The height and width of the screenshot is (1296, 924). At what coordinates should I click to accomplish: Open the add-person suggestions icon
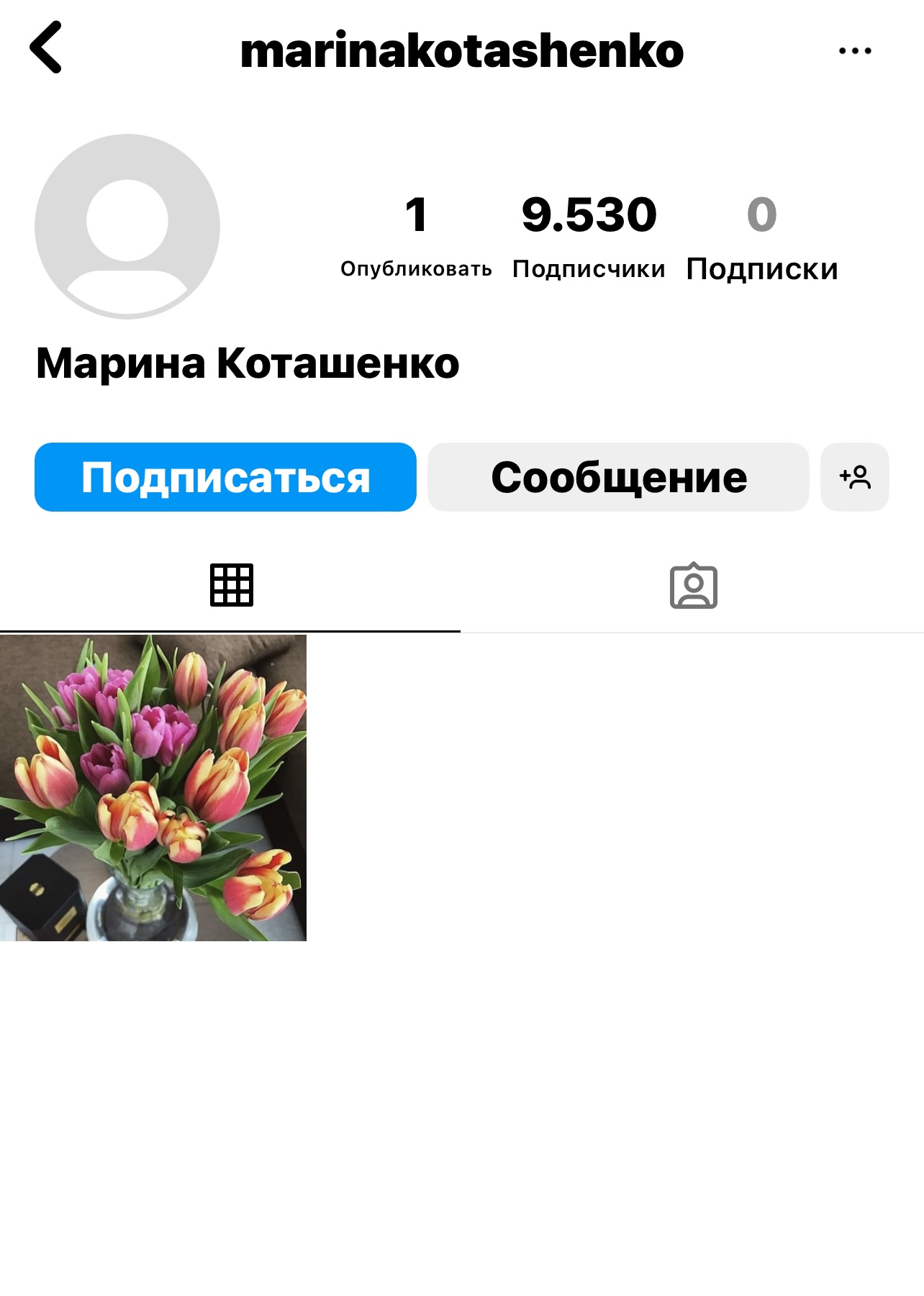coord(855,477)
